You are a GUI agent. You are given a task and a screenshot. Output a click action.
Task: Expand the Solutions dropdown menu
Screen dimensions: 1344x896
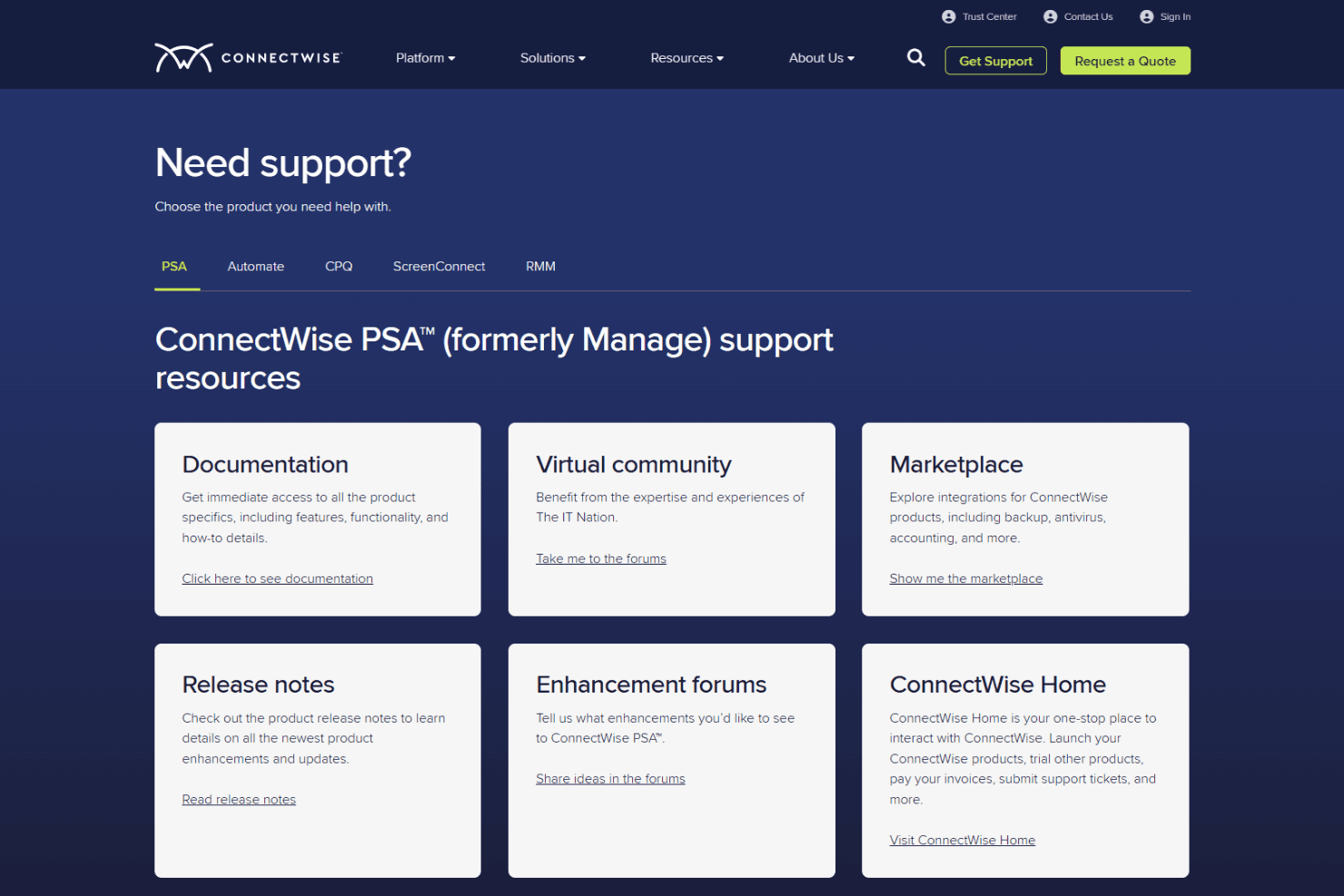coord(552,58)
